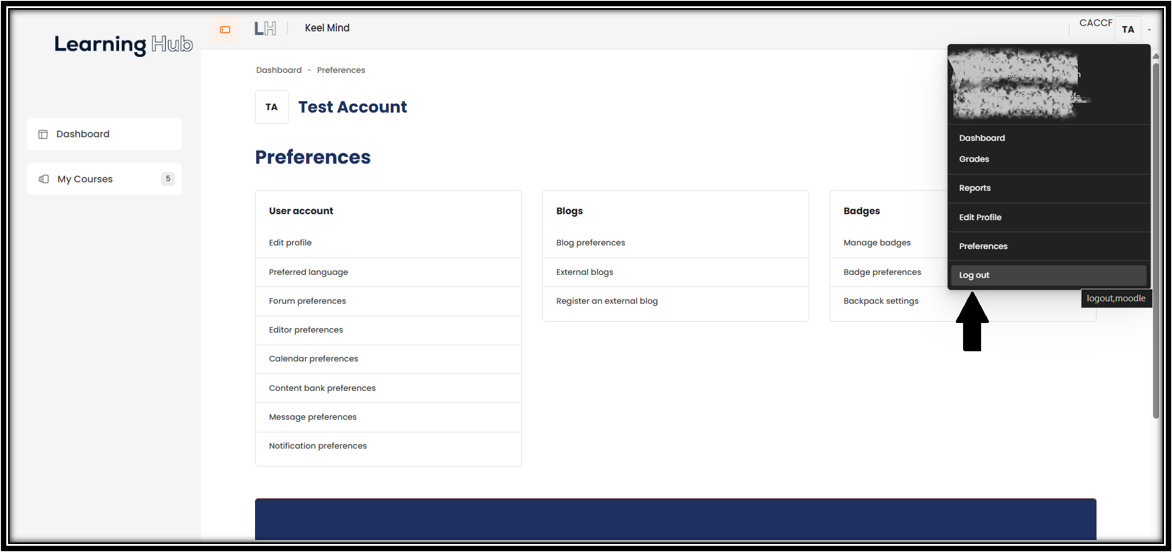Click the TA avatar beside Test Account

point(271,107)
